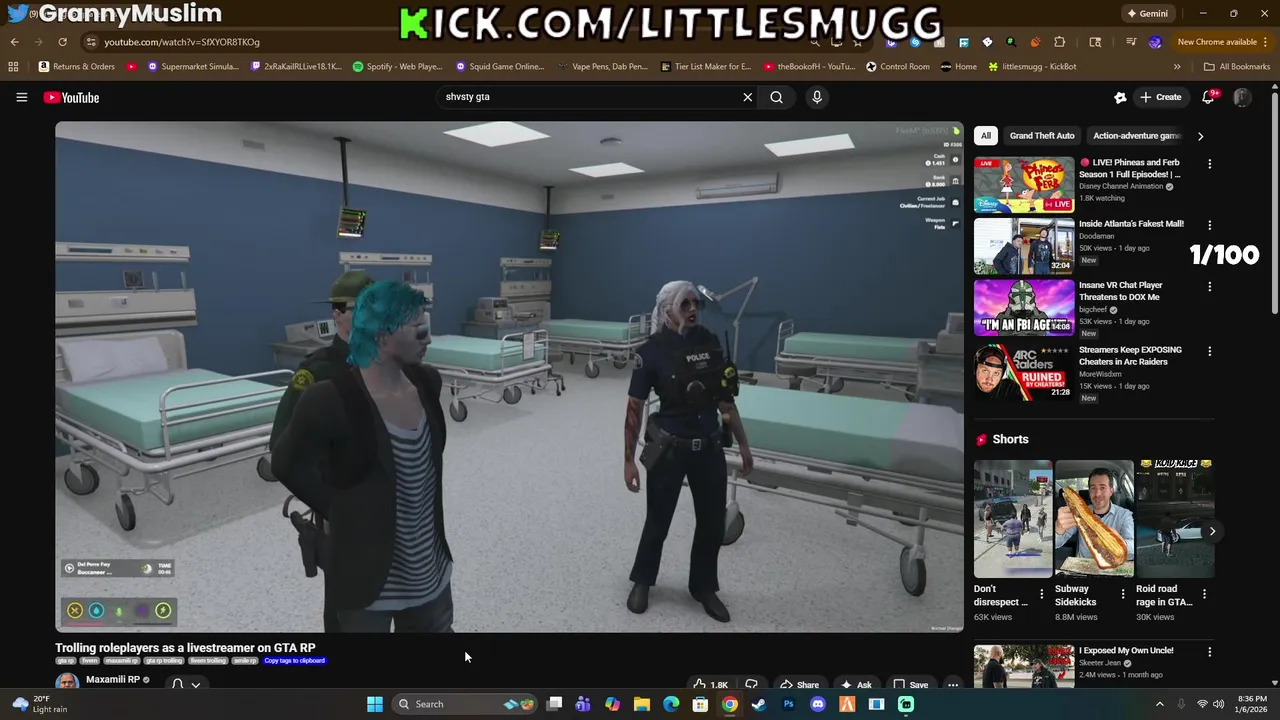The height and width of the screenshot is (720, 1280).
Task: Open Steam from the taskbar
Action: (x=759, y=704)
